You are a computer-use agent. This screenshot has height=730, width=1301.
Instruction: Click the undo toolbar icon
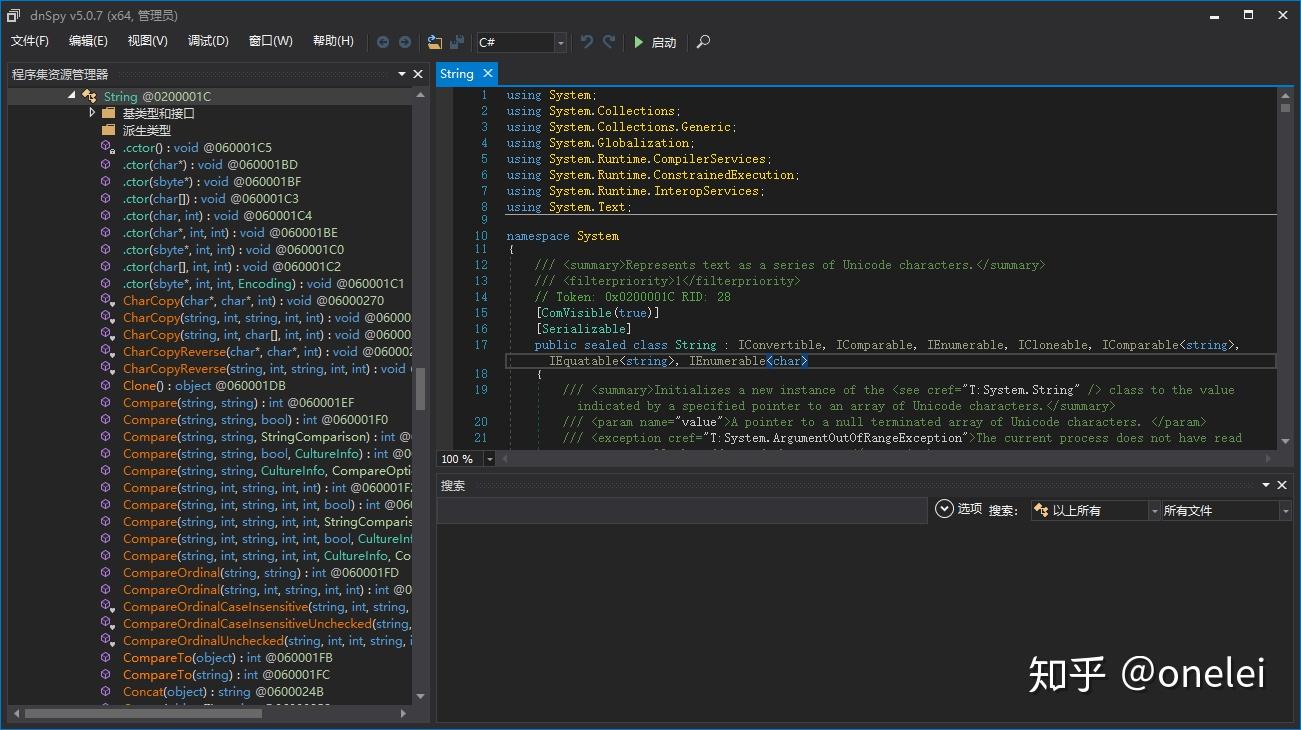pos(587,42)
